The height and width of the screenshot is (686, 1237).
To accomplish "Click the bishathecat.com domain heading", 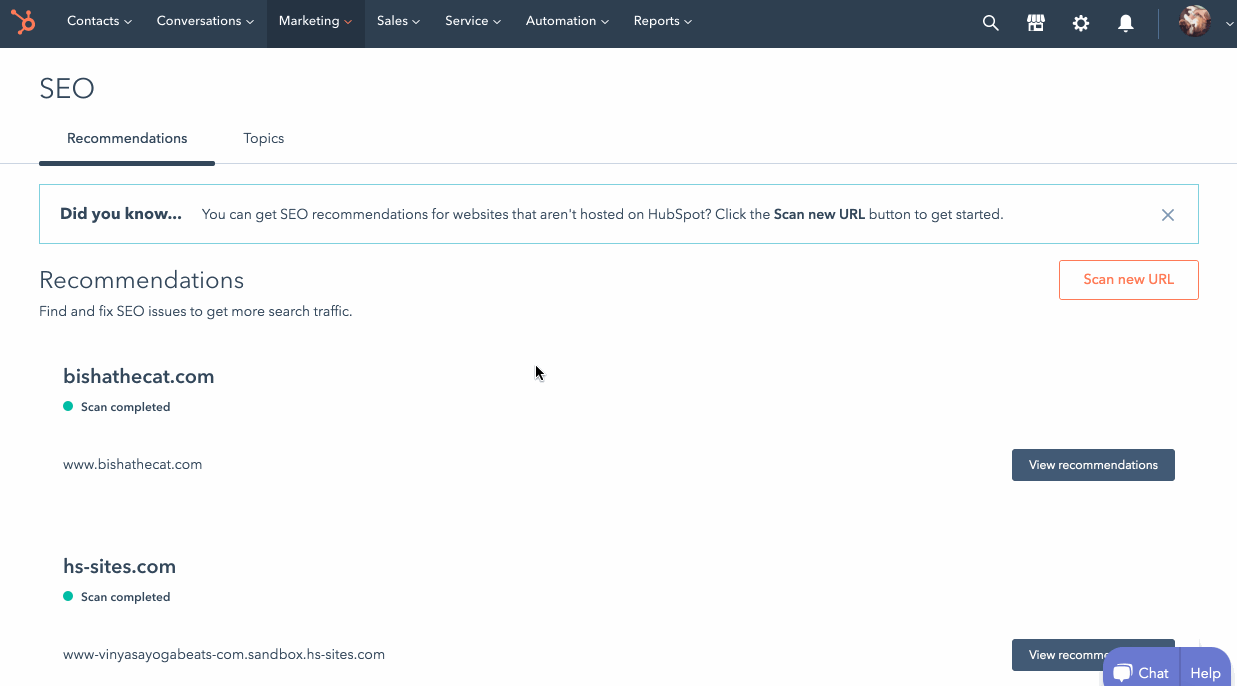I will pos(139,377).
